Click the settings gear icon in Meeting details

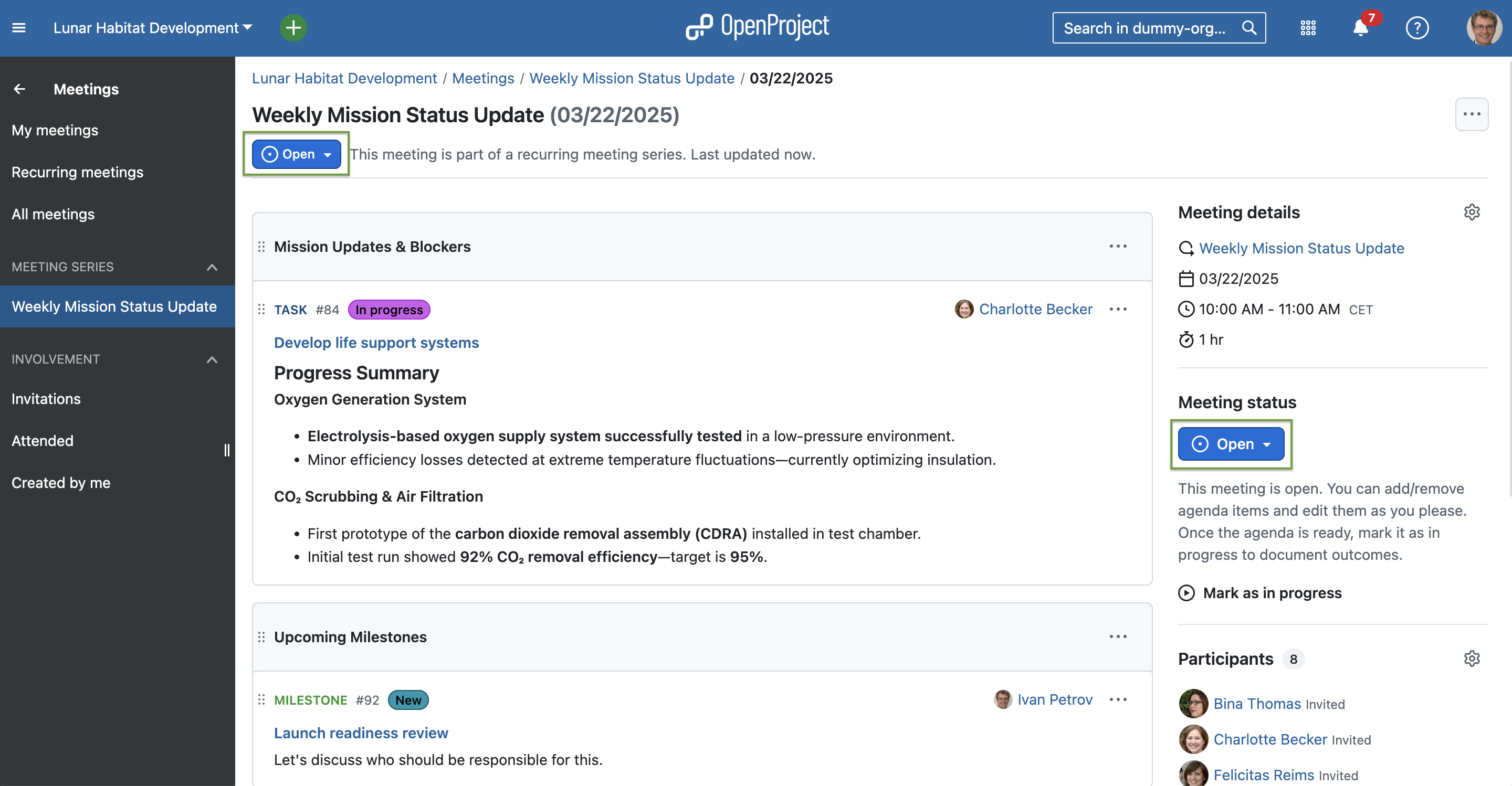pyautogui.click(x=1471, y=212)
